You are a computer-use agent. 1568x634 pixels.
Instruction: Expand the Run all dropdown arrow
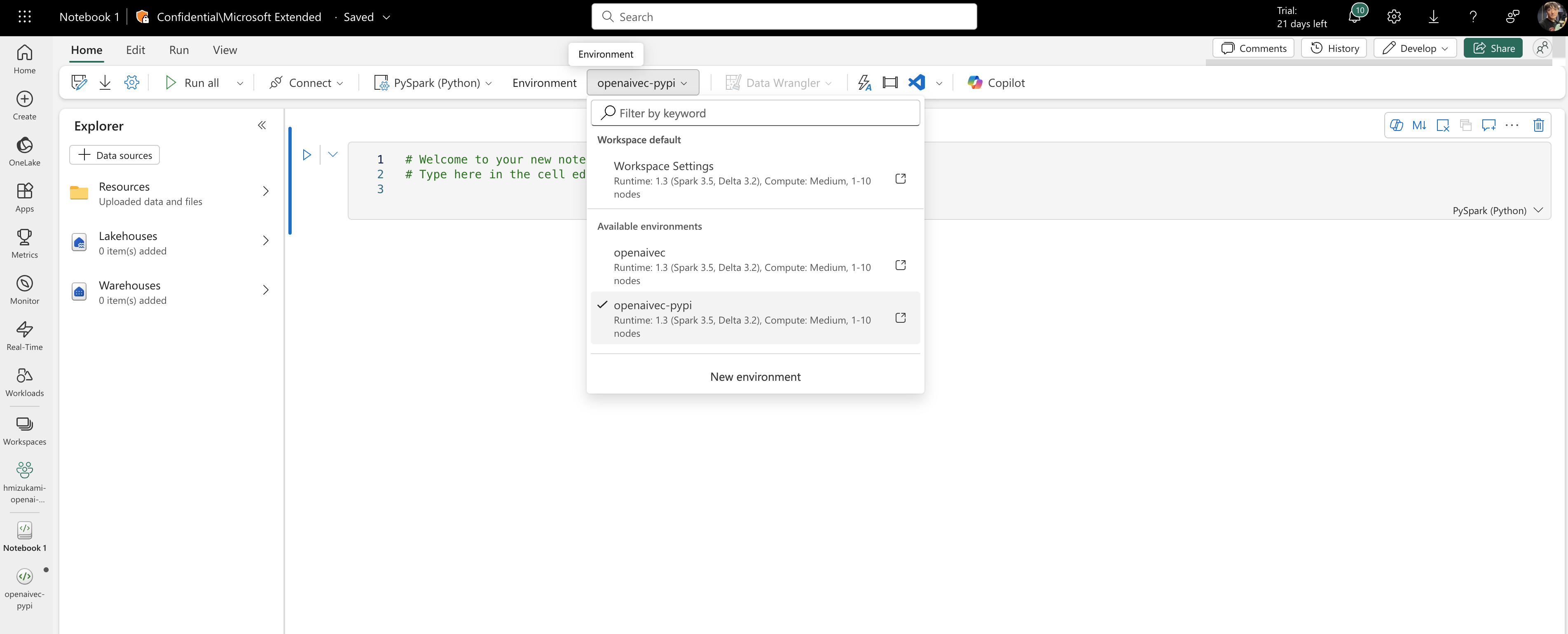click(240, 83)
